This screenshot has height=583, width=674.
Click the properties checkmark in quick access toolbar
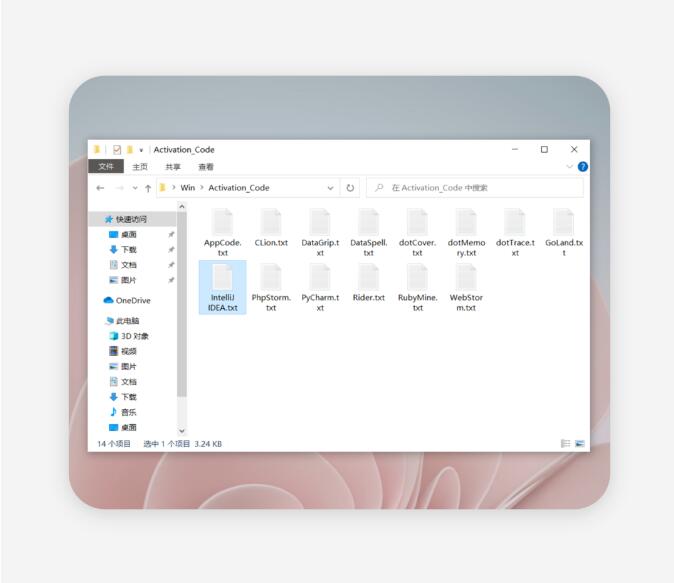coord(117,150)
